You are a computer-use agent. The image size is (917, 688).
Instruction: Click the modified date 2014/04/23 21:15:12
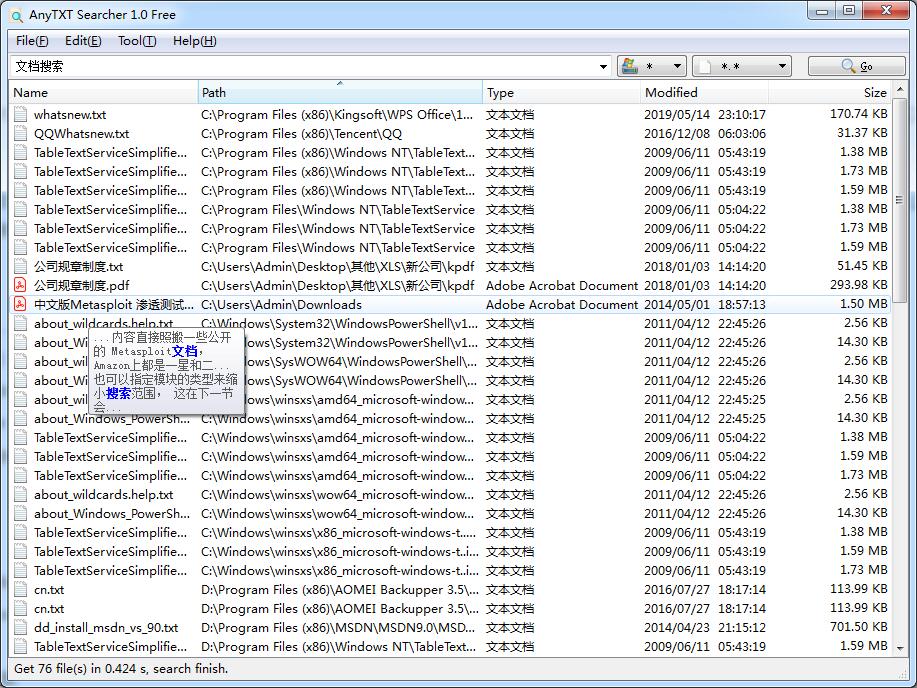tap(705, 628)
